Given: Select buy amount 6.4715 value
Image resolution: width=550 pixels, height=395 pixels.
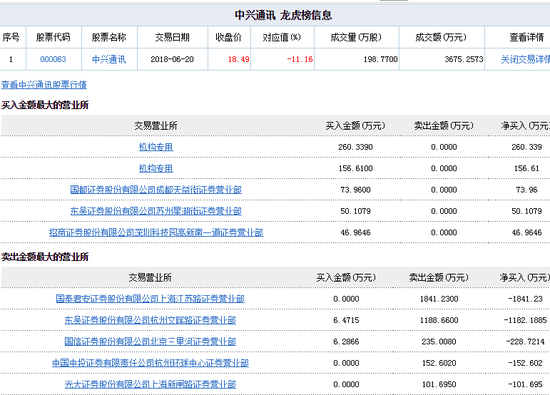Looking at the screenshot, I should tap(346, 320).
